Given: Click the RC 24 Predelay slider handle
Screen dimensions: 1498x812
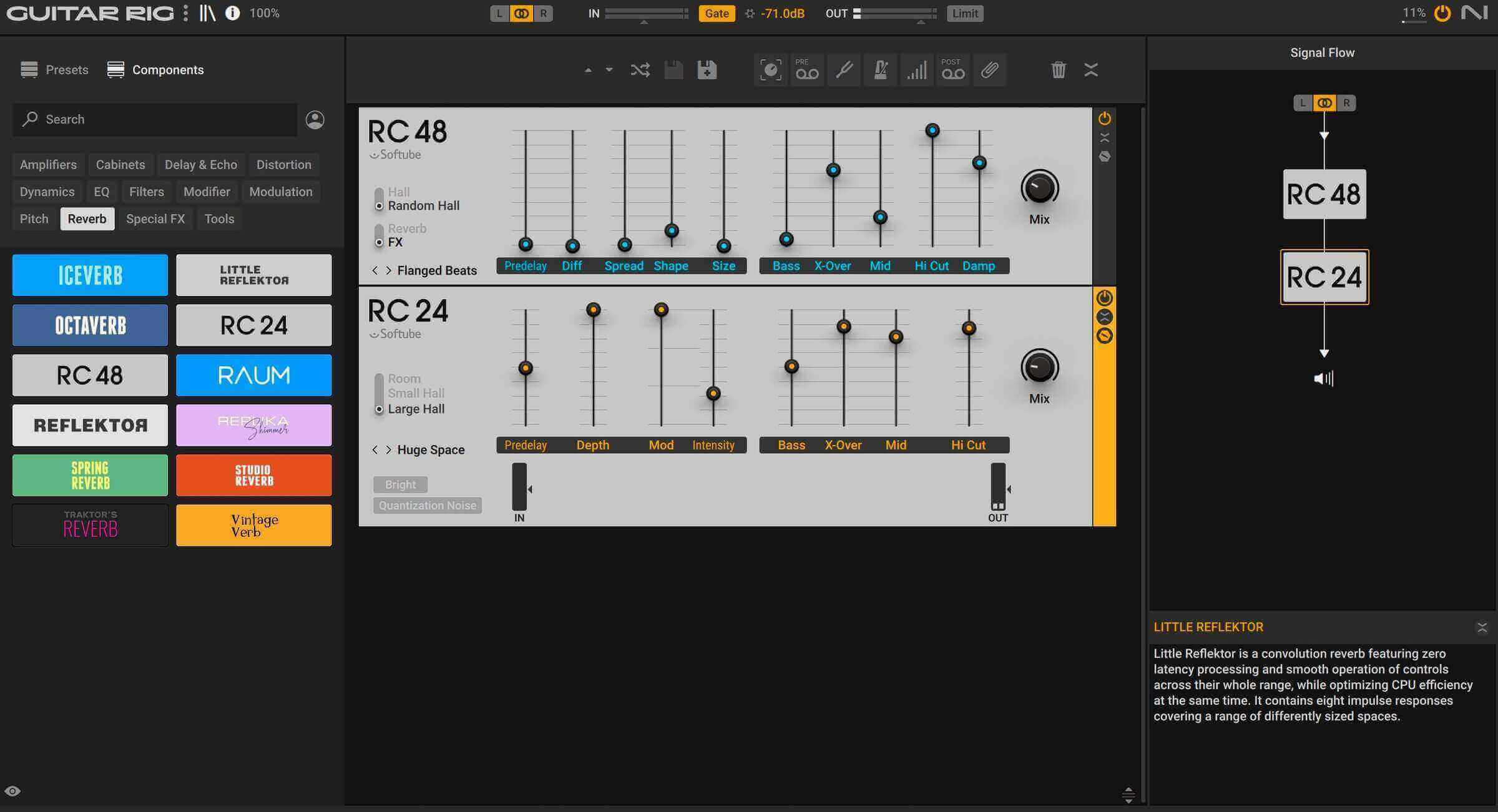Looking at the screenshot, I should tap(526, 368).
